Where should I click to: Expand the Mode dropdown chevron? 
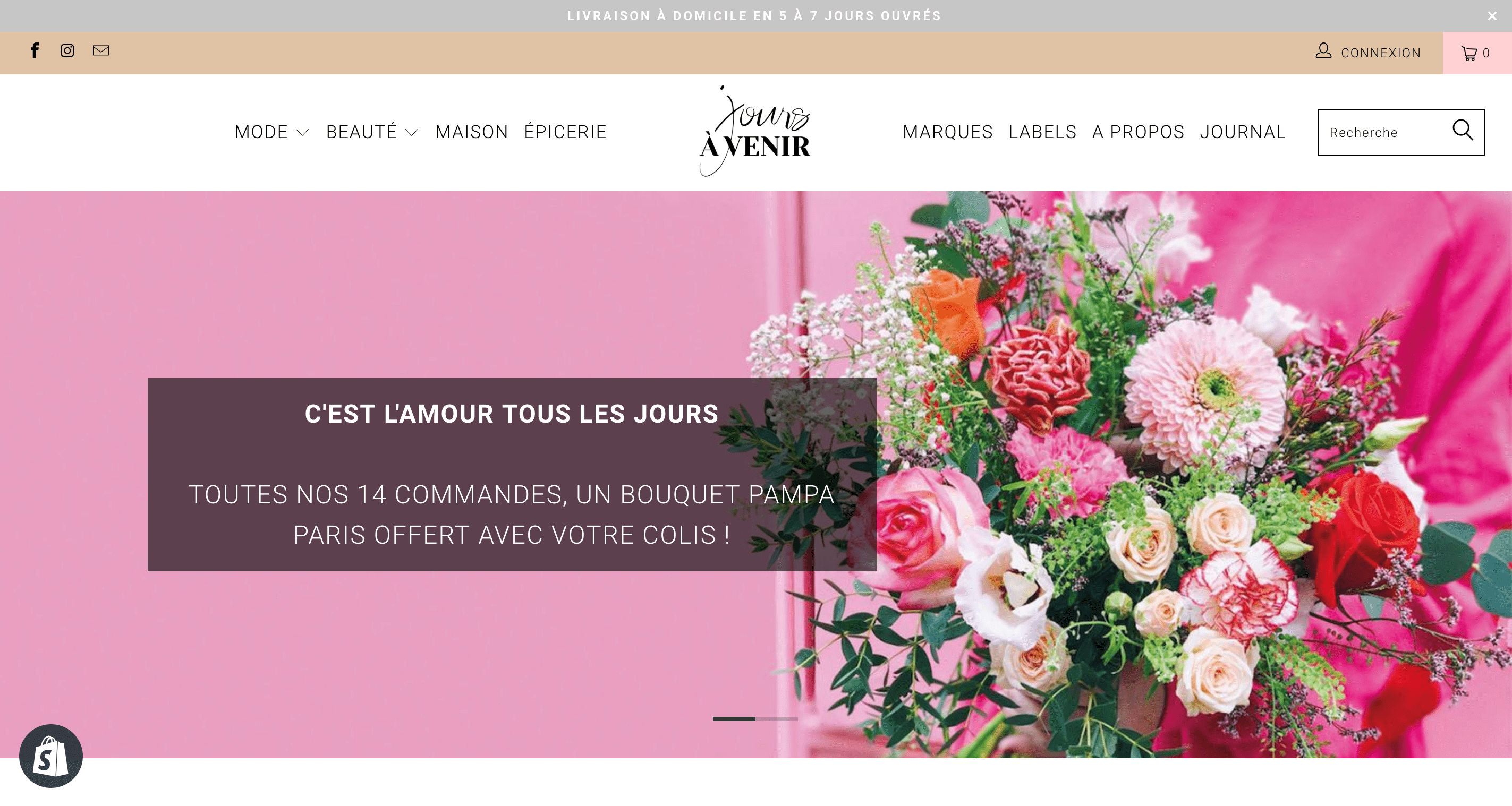click(x=302, y=133)
